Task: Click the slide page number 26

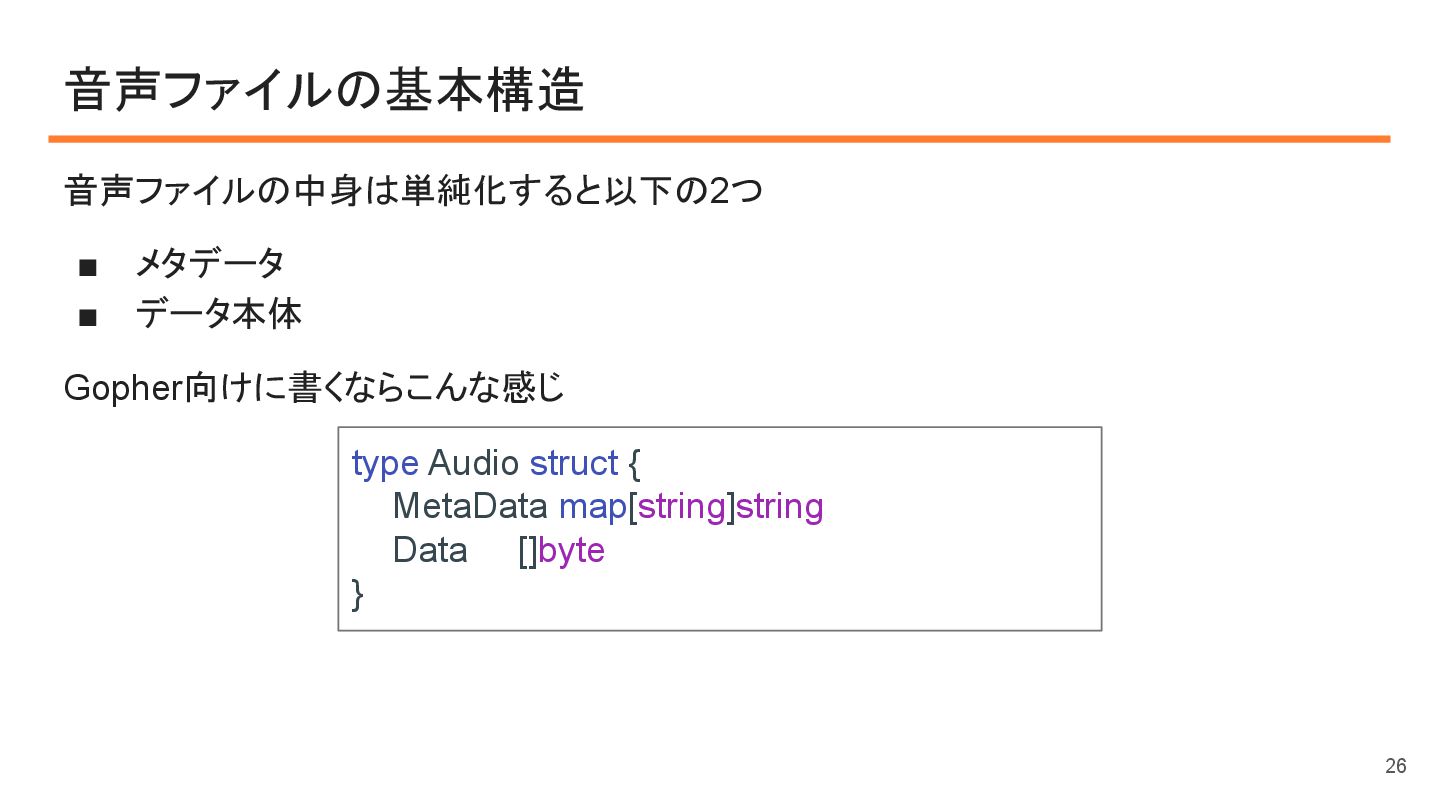Action: pos(1395,766)
